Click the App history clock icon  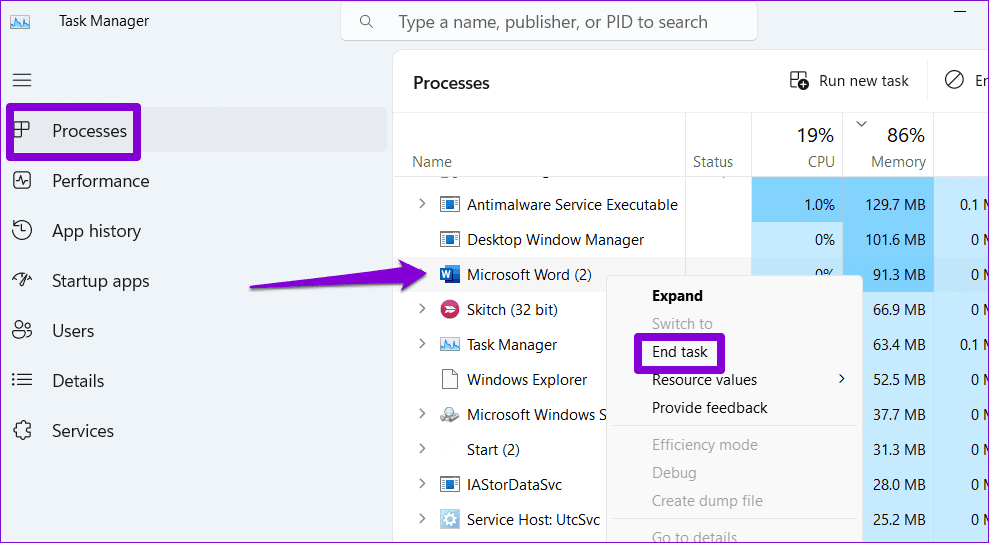click(x=22, y=230)
